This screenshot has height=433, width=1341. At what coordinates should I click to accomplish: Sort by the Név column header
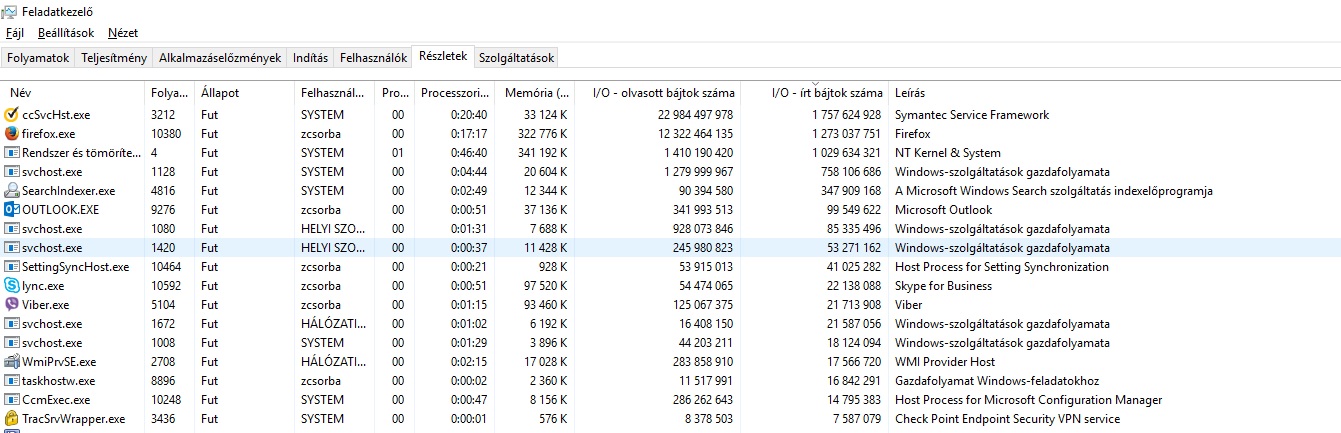(74, 93)
